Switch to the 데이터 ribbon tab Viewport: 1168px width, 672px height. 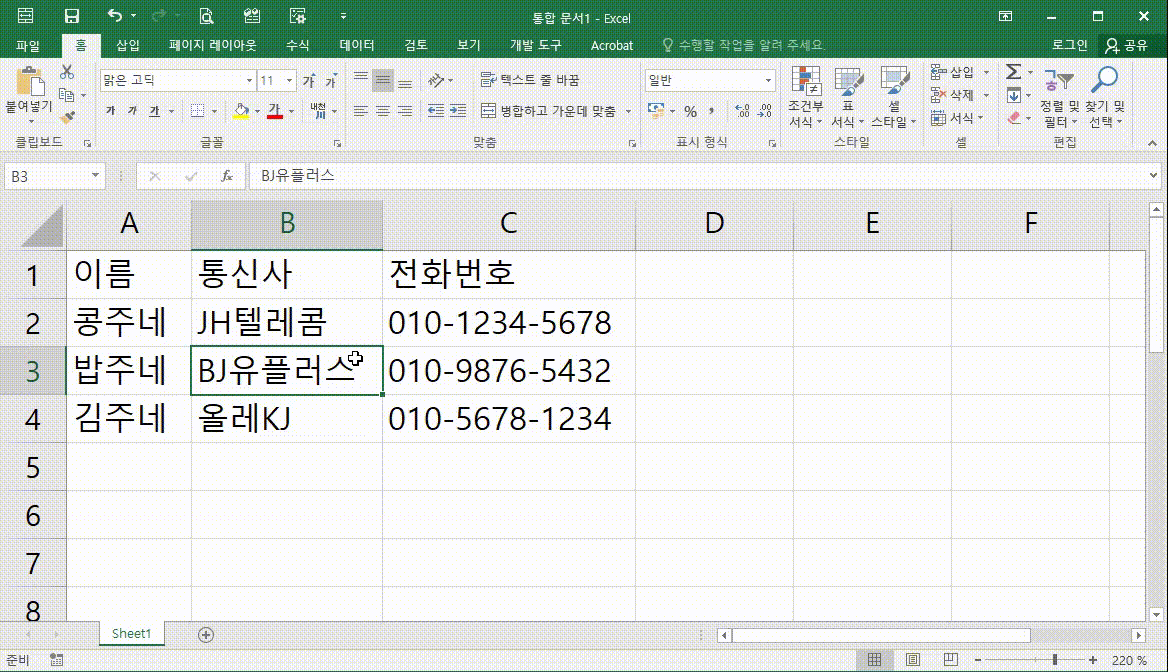[x=355, y=44]
